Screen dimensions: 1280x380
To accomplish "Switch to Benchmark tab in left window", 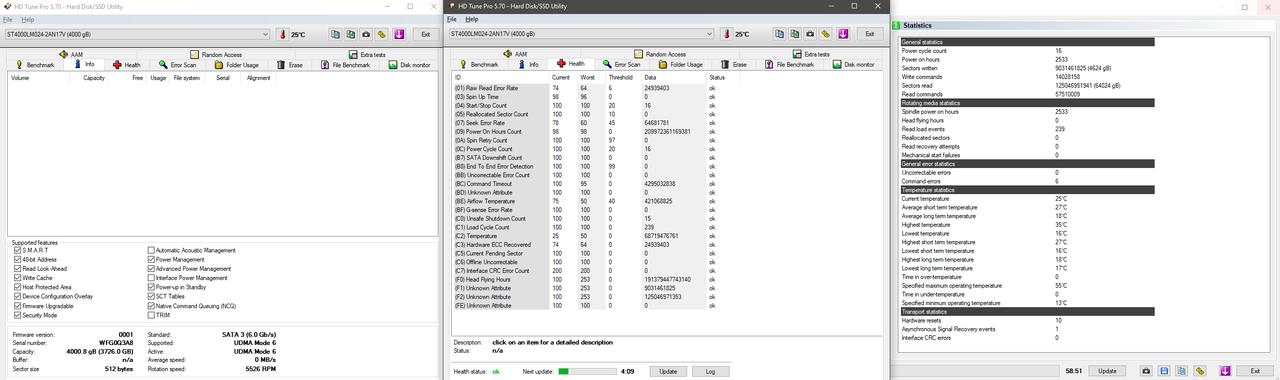I will click(34, 64).
